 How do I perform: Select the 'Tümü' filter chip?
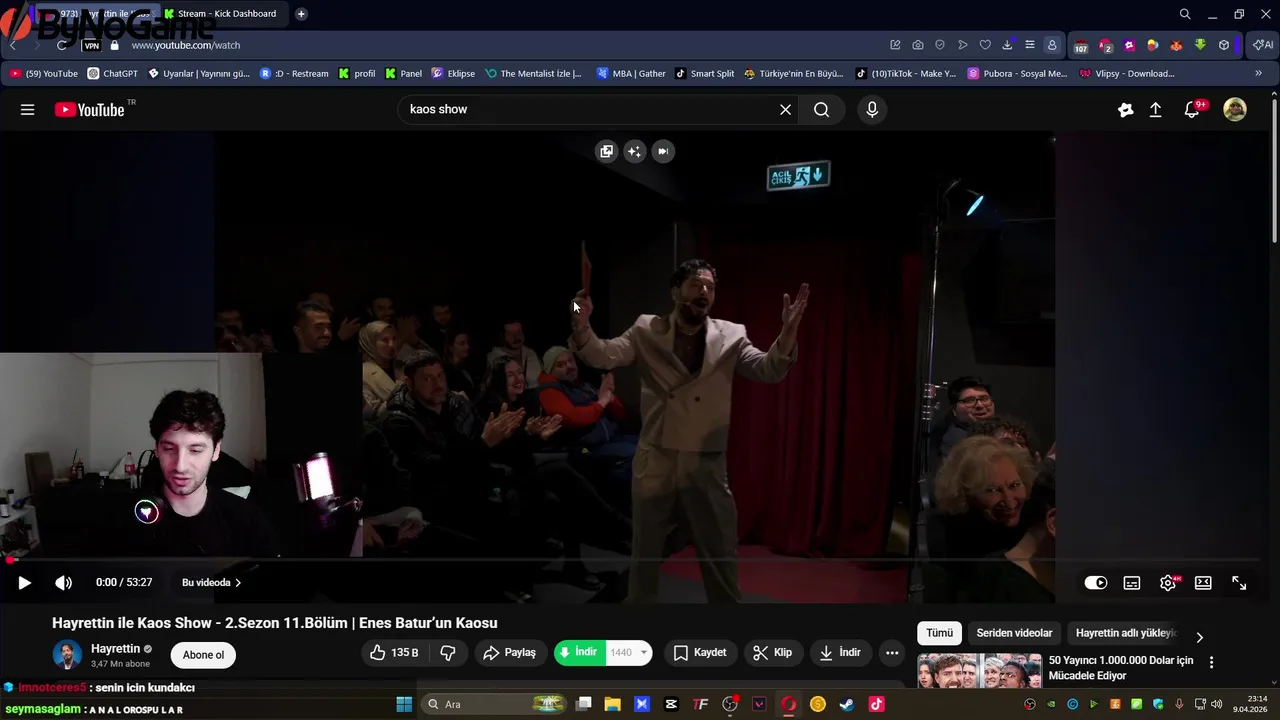[939, 633]
